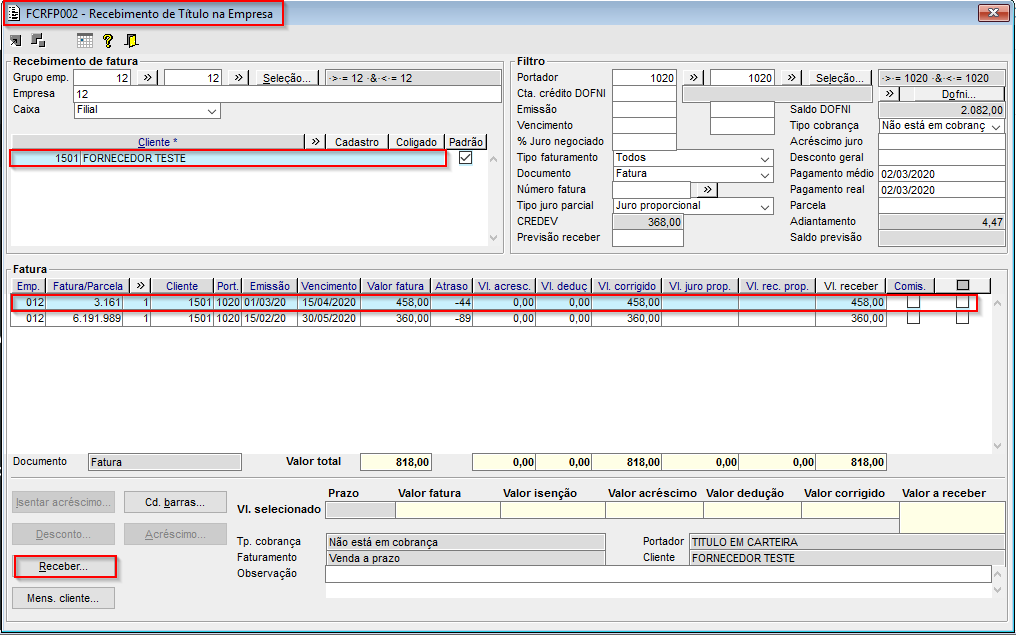
Task: Click the Mens. cliente... button
Action: pyautogui.click(x=63, y=598)
